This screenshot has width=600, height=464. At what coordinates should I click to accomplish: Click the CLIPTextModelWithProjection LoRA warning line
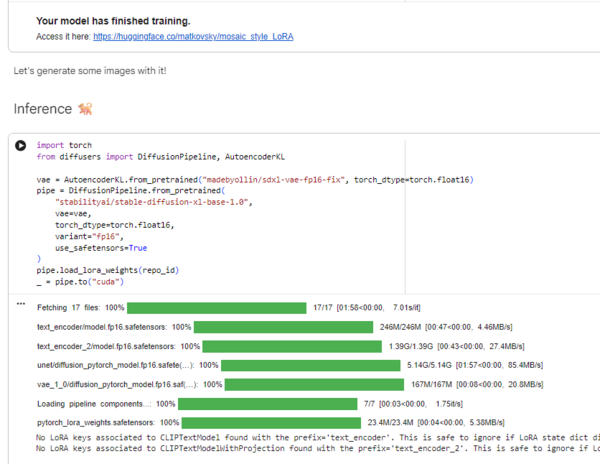[x=300, y=448]
